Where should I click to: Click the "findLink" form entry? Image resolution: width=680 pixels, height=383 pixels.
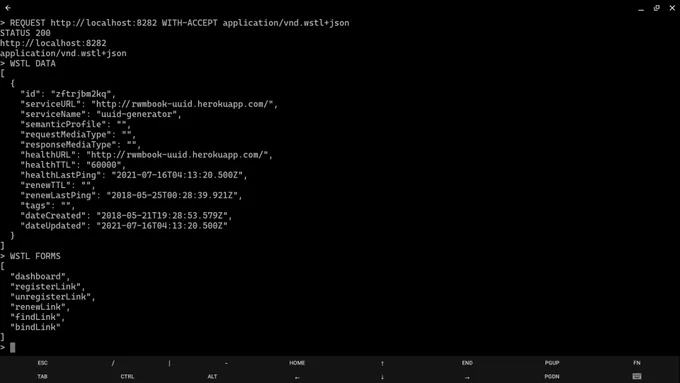click(x=35, y=317)
